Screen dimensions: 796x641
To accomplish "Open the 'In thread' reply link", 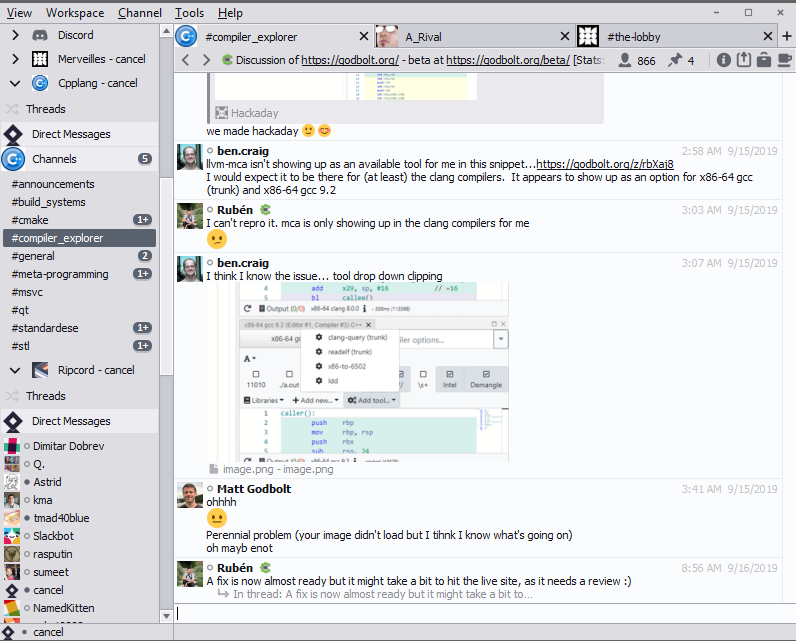I will point(383,594).
